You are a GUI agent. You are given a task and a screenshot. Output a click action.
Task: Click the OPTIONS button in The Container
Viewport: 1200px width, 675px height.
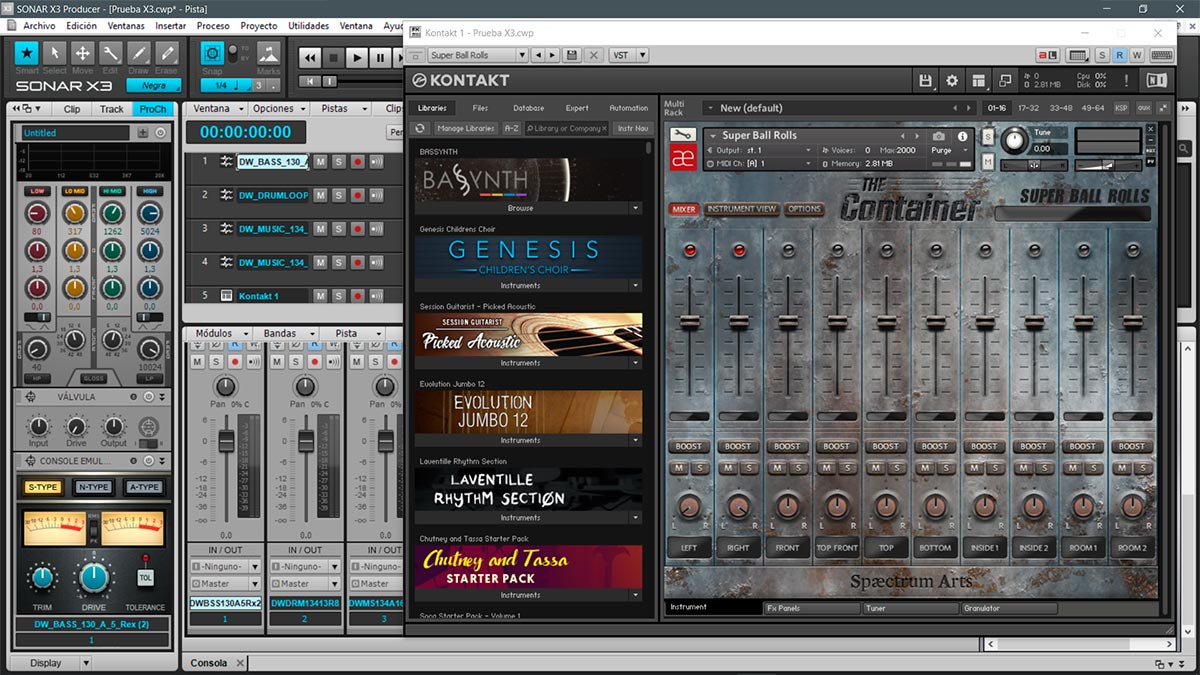[x=804, y=209]
